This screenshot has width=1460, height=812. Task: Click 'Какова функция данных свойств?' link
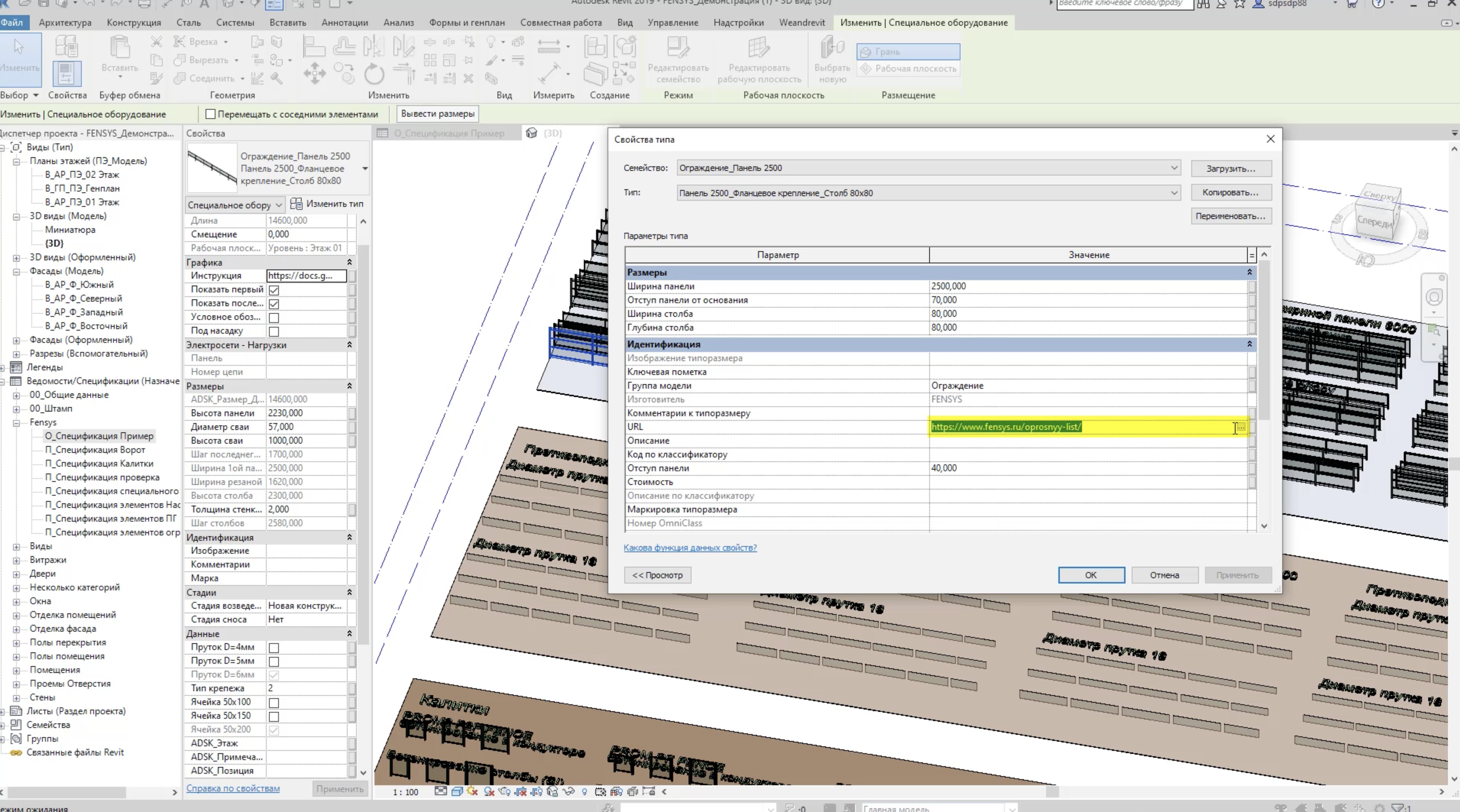coord(690,548)
